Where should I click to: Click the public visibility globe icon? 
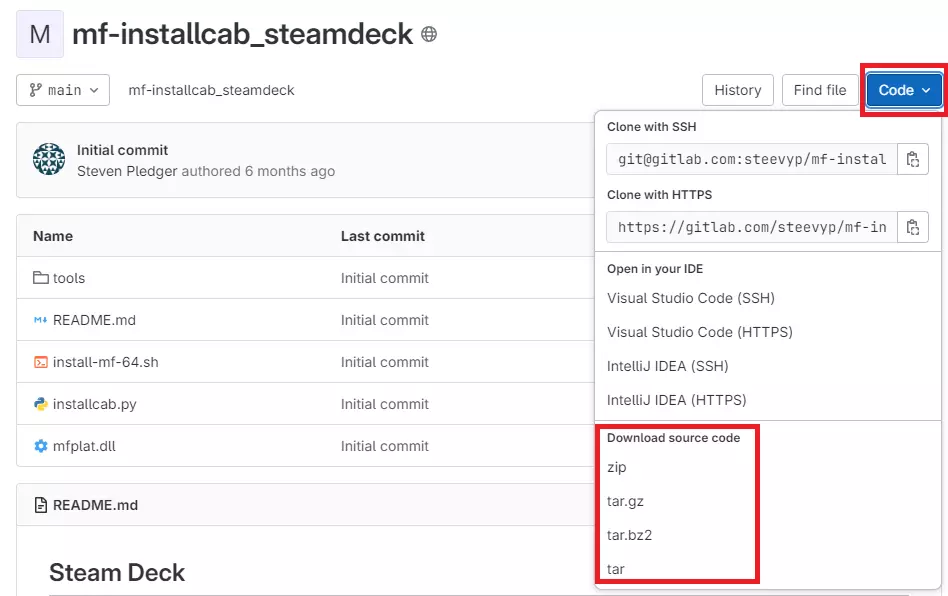pos(429,34)
